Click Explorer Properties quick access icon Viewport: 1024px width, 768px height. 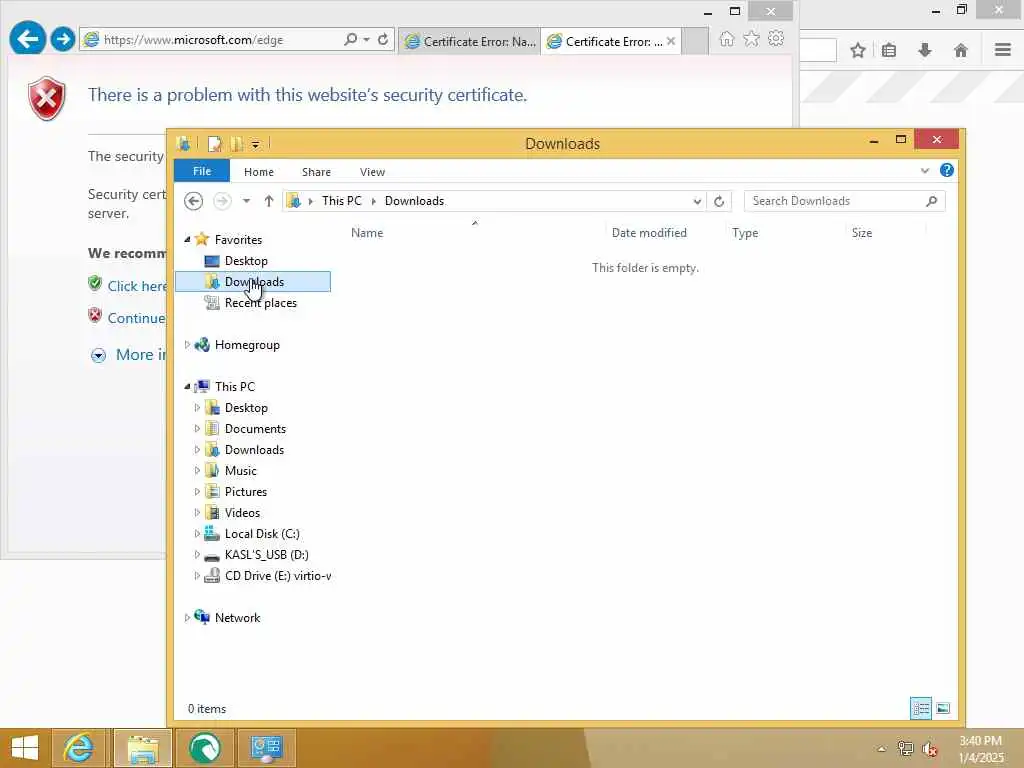(x=214, y=144)
